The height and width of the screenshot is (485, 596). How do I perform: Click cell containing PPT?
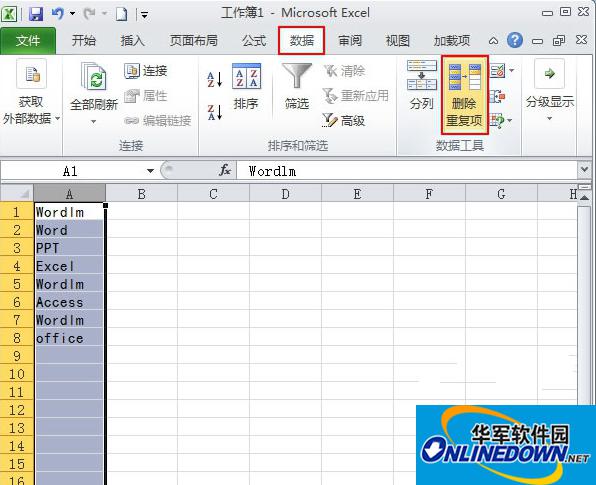pyautogui.click(x=69, y=248)
